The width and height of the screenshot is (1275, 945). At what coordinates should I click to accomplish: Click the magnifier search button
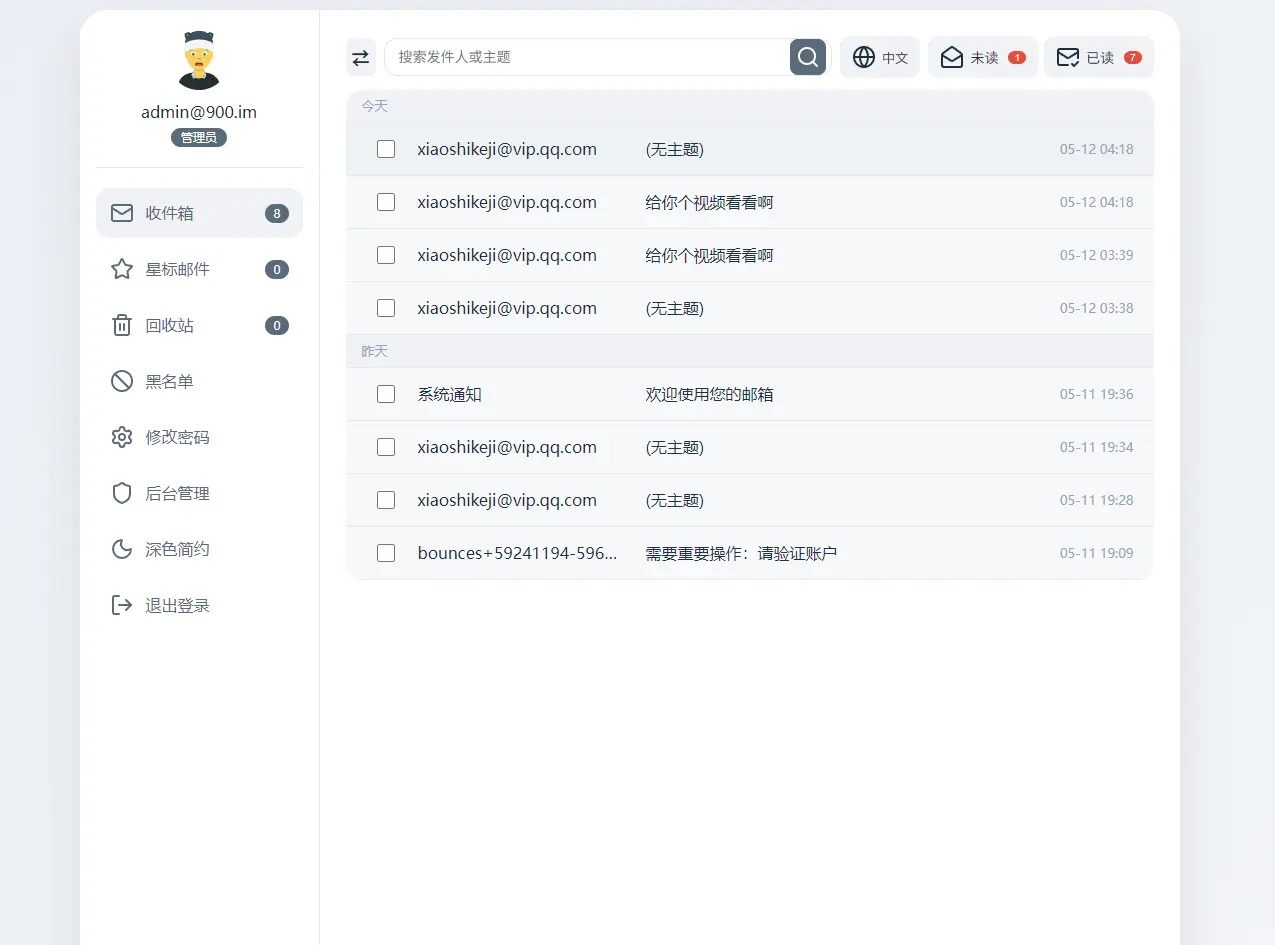(808, 57)
